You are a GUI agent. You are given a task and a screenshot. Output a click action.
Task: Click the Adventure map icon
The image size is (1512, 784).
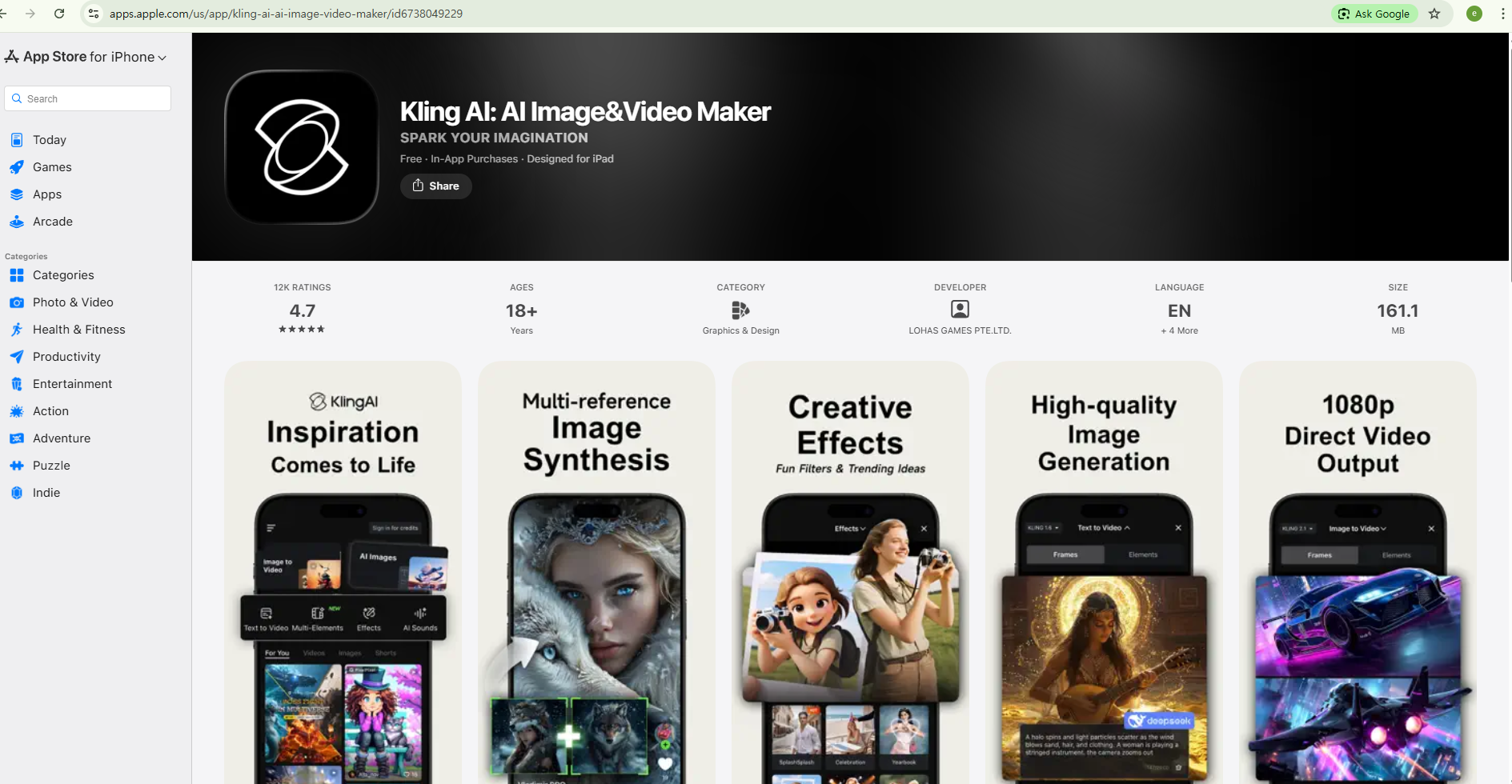point(17,438)
